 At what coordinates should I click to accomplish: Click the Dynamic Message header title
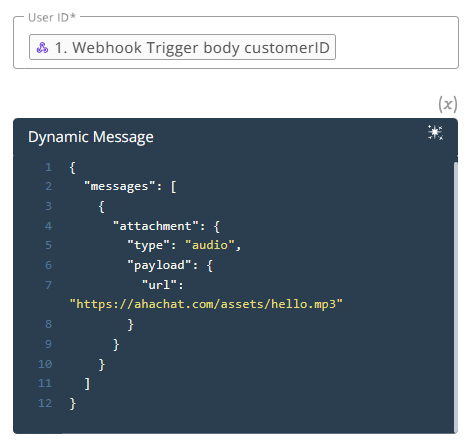pos(91,137)
